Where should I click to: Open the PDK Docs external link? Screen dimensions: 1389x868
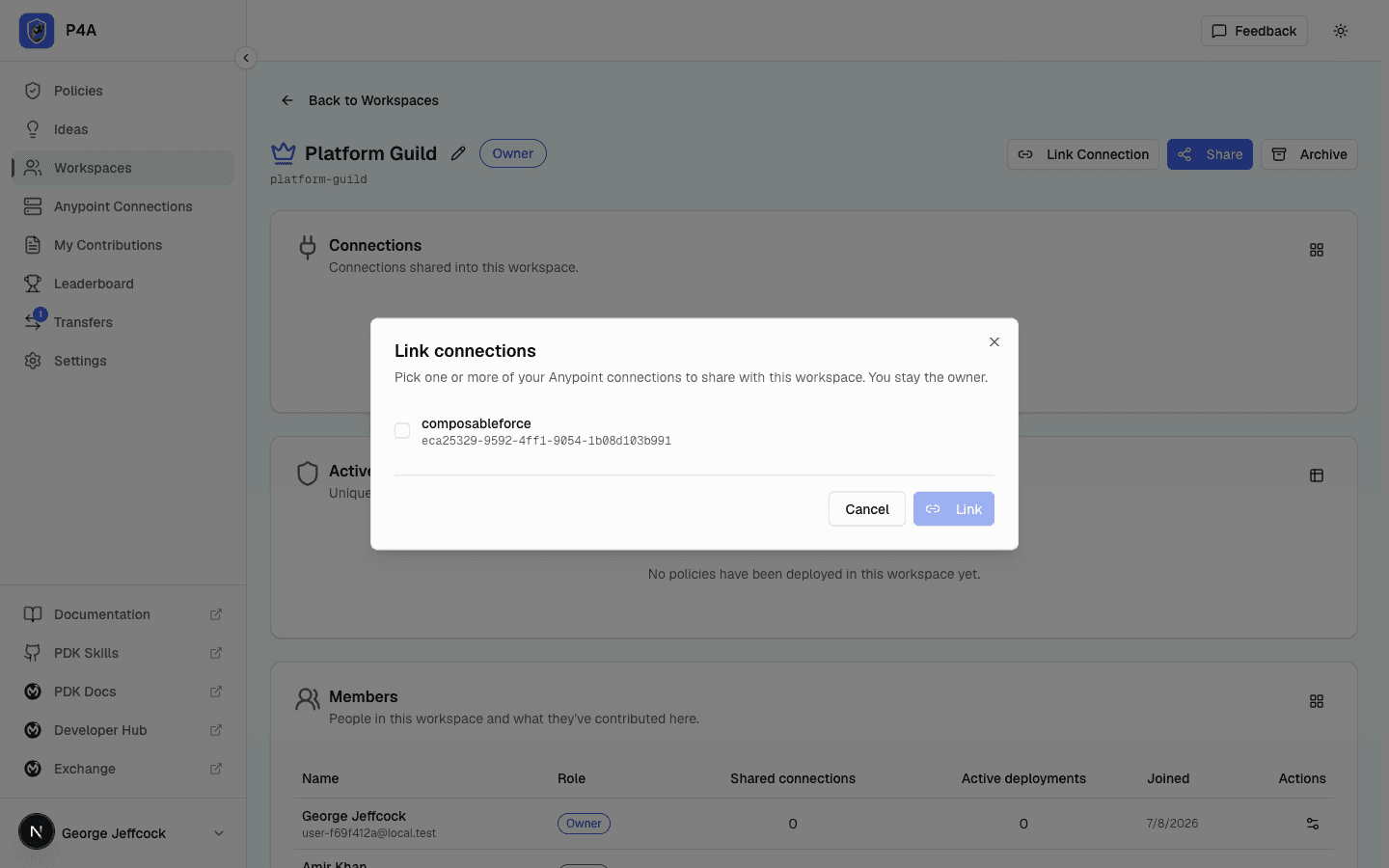tap(123, 692)
